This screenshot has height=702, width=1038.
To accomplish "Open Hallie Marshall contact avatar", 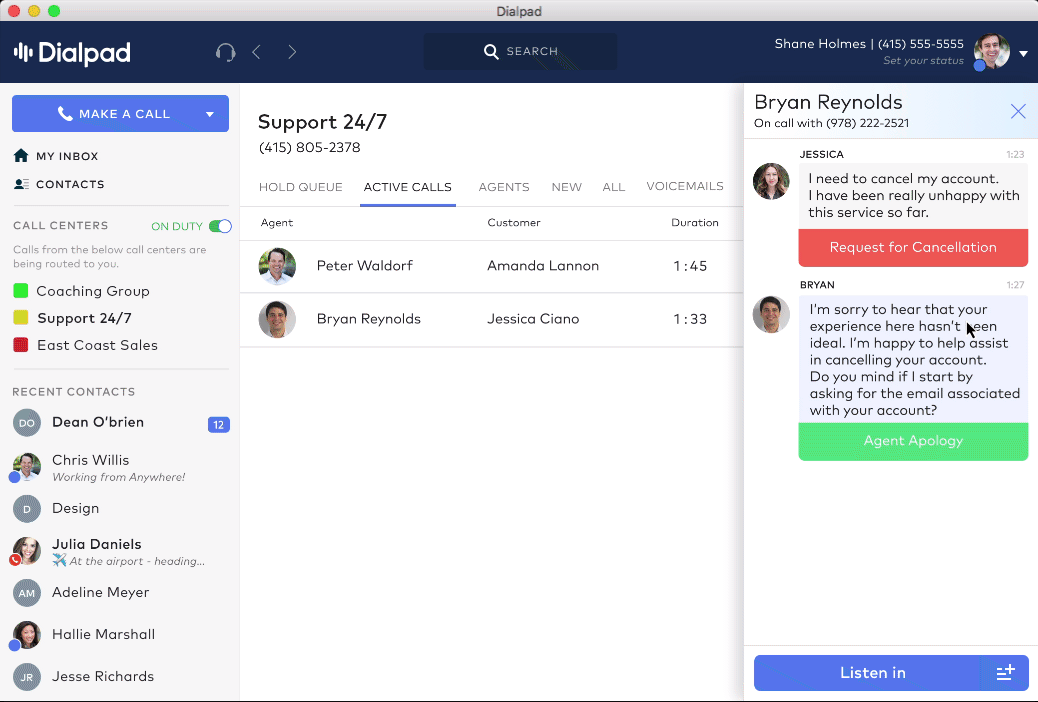I will point(26,635).
